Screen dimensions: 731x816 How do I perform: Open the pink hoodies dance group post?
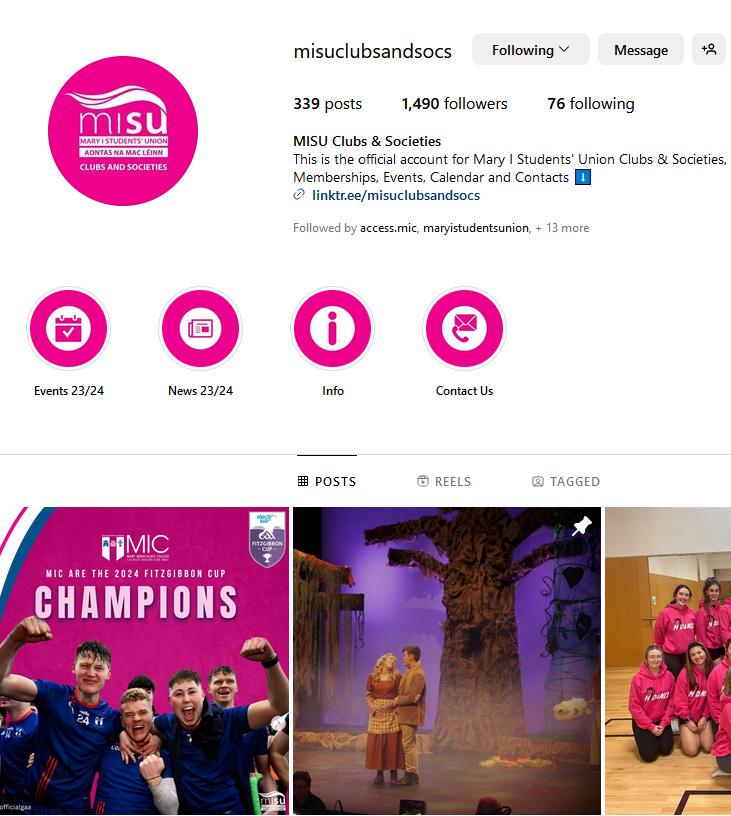(x=668, y=661)
